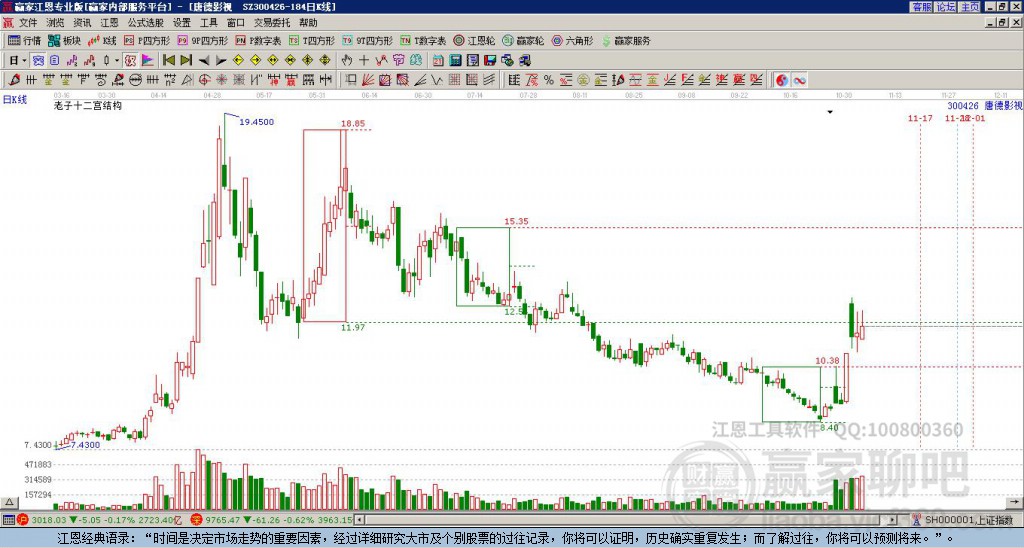Open the 江恩轮 Gann wheel tool
1024x548 pixels.
[x=474, y=40]
